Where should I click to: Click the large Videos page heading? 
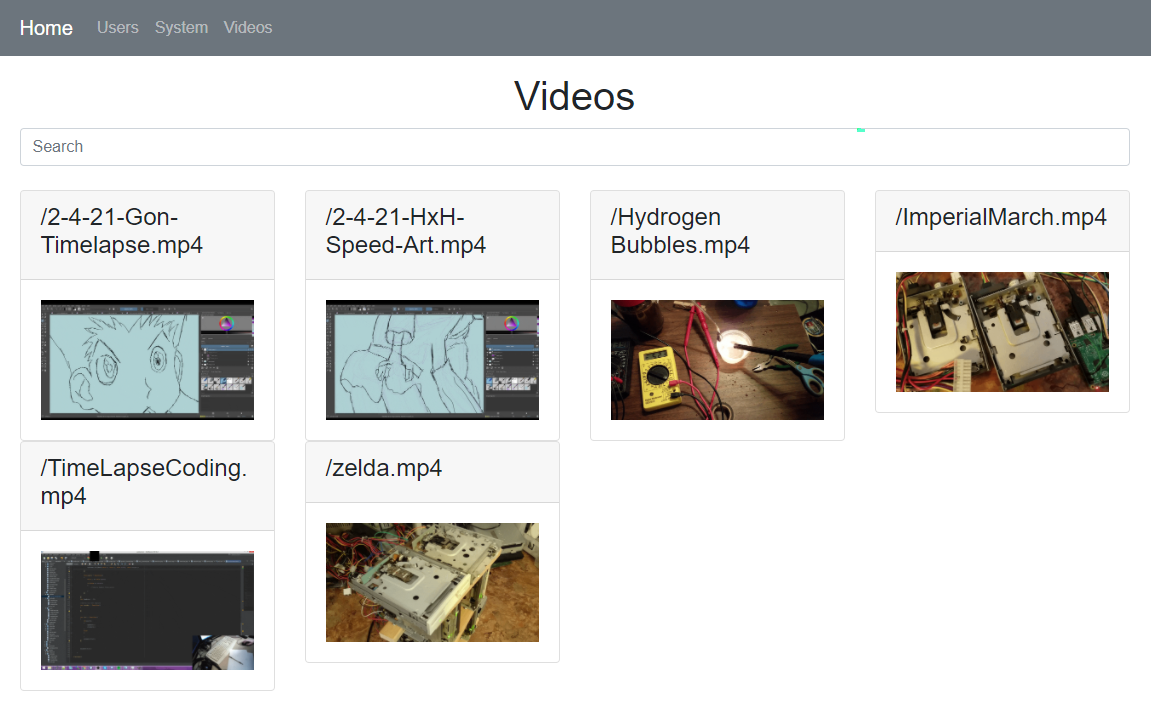(574, 96)
